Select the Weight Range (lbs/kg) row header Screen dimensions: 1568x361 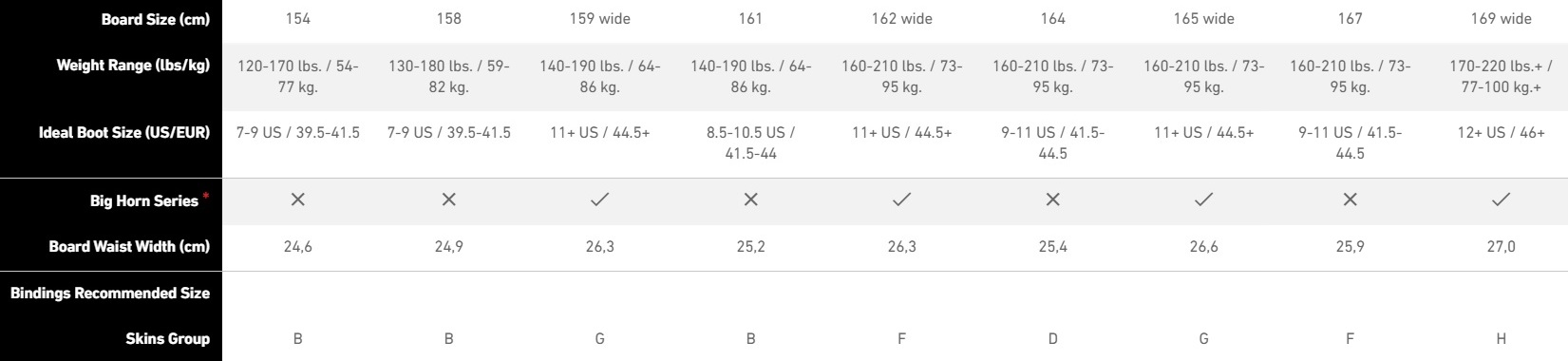pos(133,66)
